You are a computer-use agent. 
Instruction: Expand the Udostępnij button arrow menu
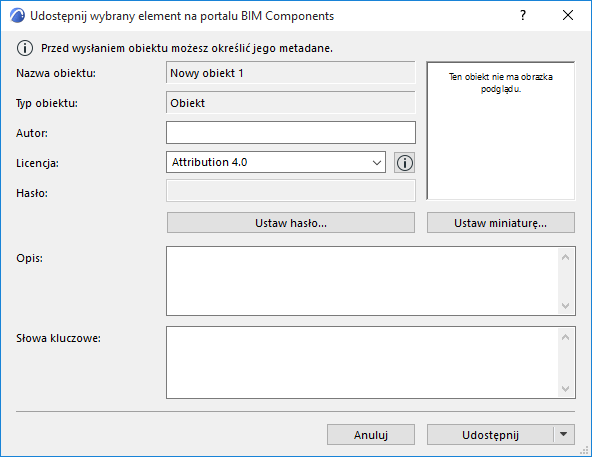point(564,435)
